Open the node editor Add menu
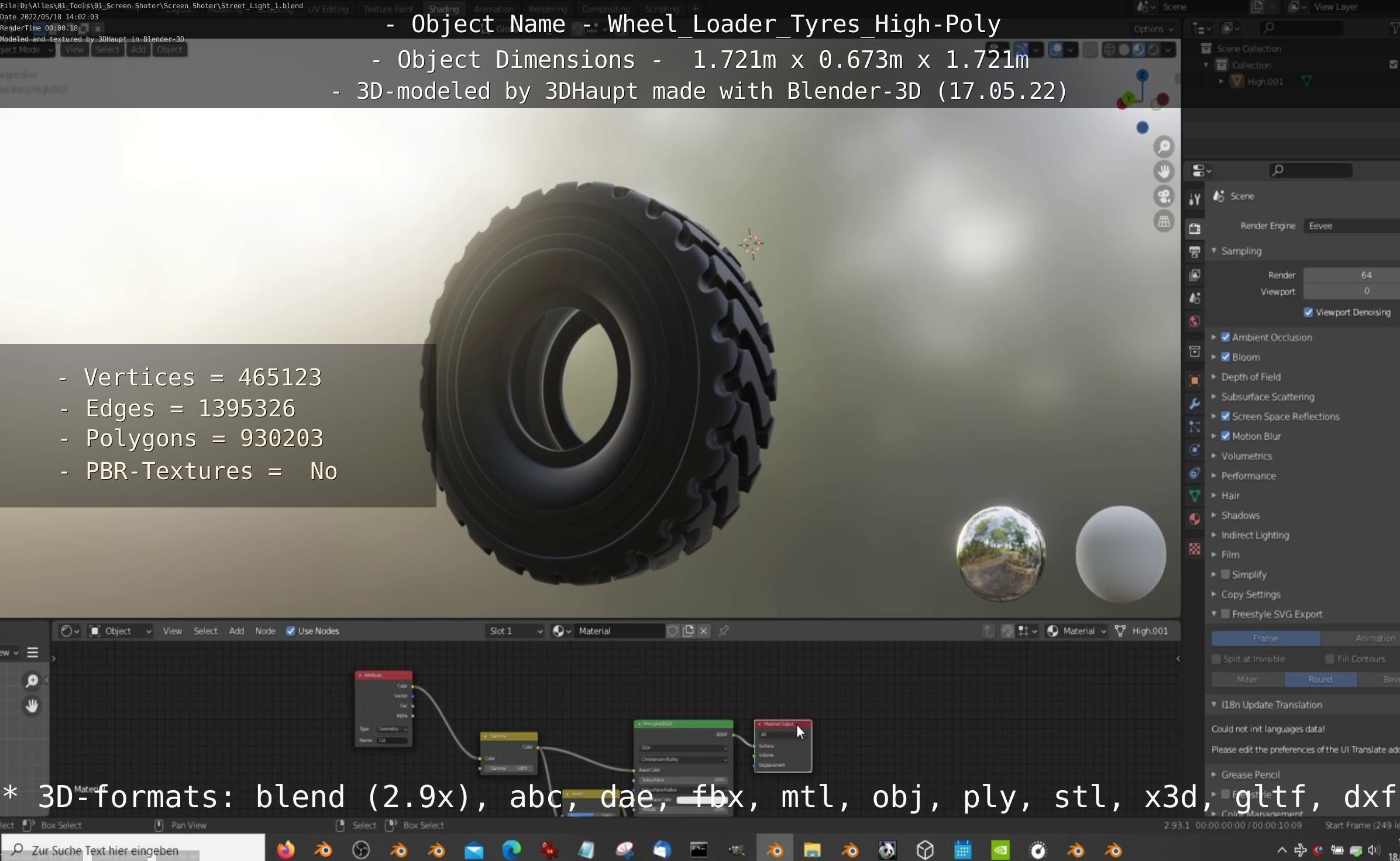This screenshot has width=1400, height=861. (236, 631)
